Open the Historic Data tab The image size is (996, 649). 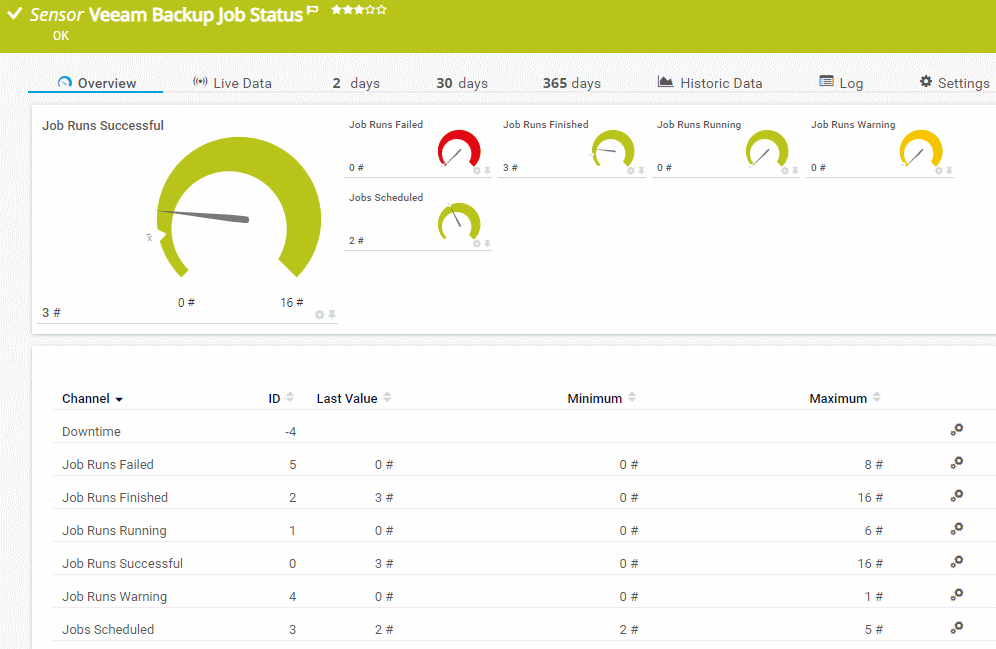(710, 83)
